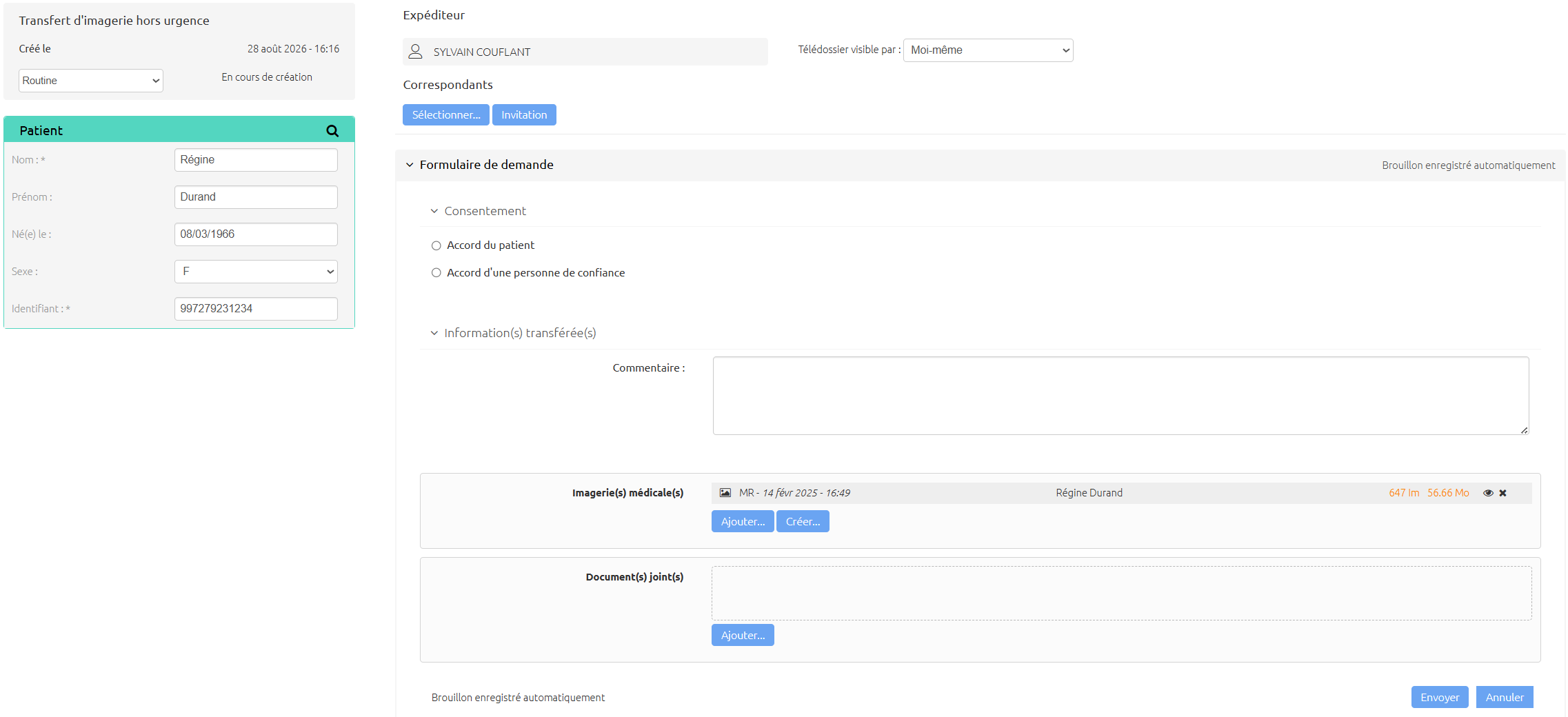Click the sender user icon beside SYLVAIN COUFLANT
The height and width of the screenshot is (717, 1568).
click(415, 52)
